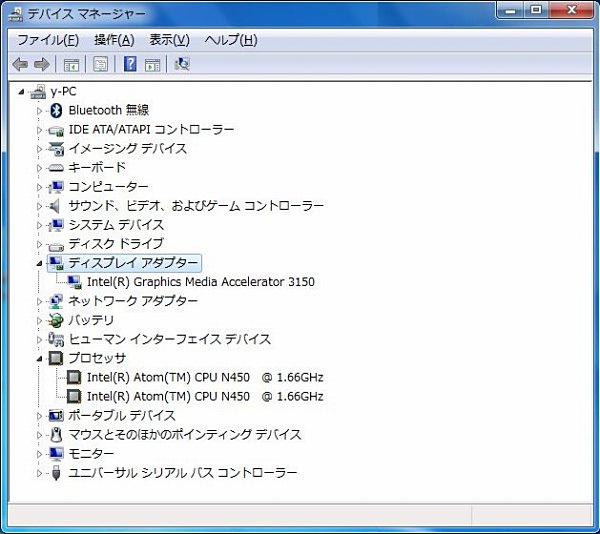Click the バッテリ battery icon
Image resolution: width=600 pixels, height=534 pixels.
point(57,320)
